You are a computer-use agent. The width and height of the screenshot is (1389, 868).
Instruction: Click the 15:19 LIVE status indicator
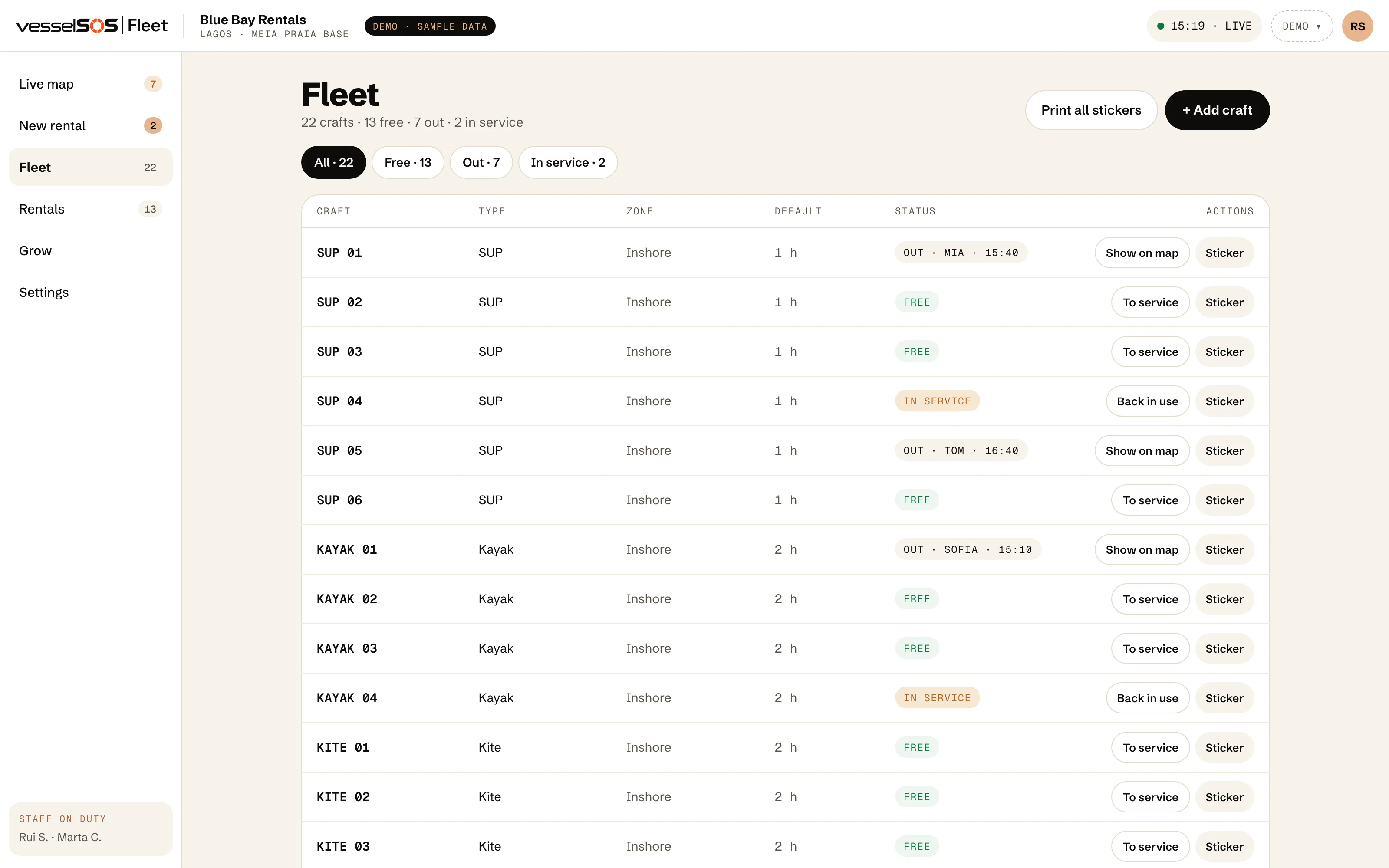point(1204,26)
